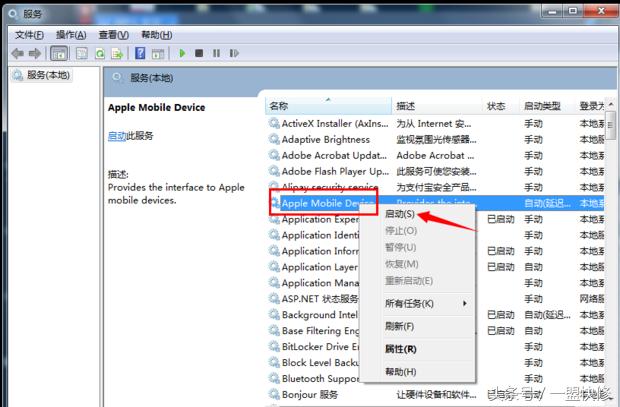This screenshot has width=620, height=407.
Task: Choose 属性(R) in the context menu
Action: [x=401, y=349]
